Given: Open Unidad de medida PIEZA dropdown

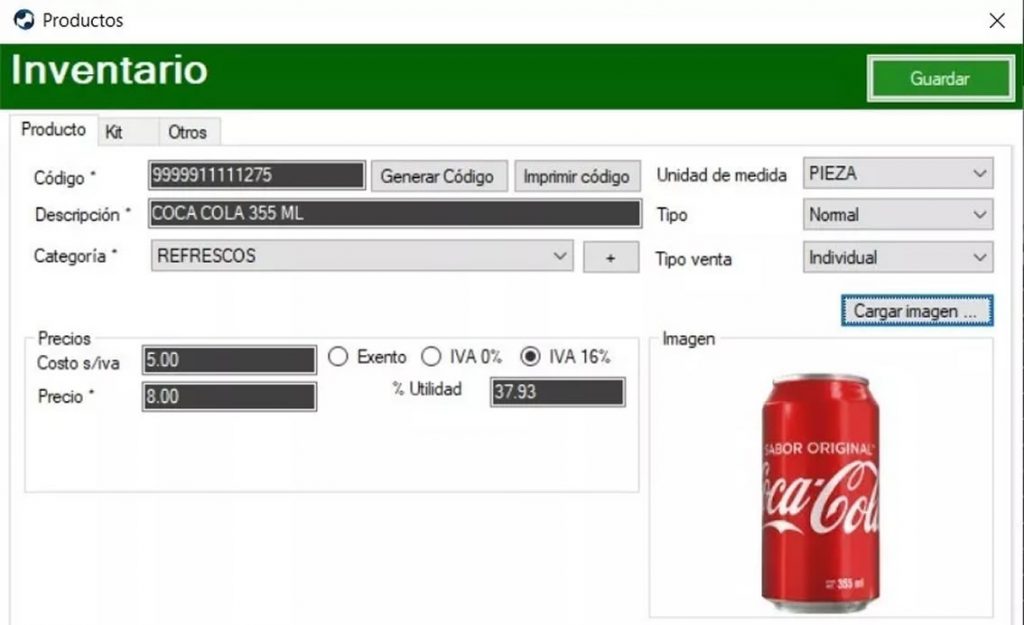Looking at the screenshot, I should tap(898, 173).
